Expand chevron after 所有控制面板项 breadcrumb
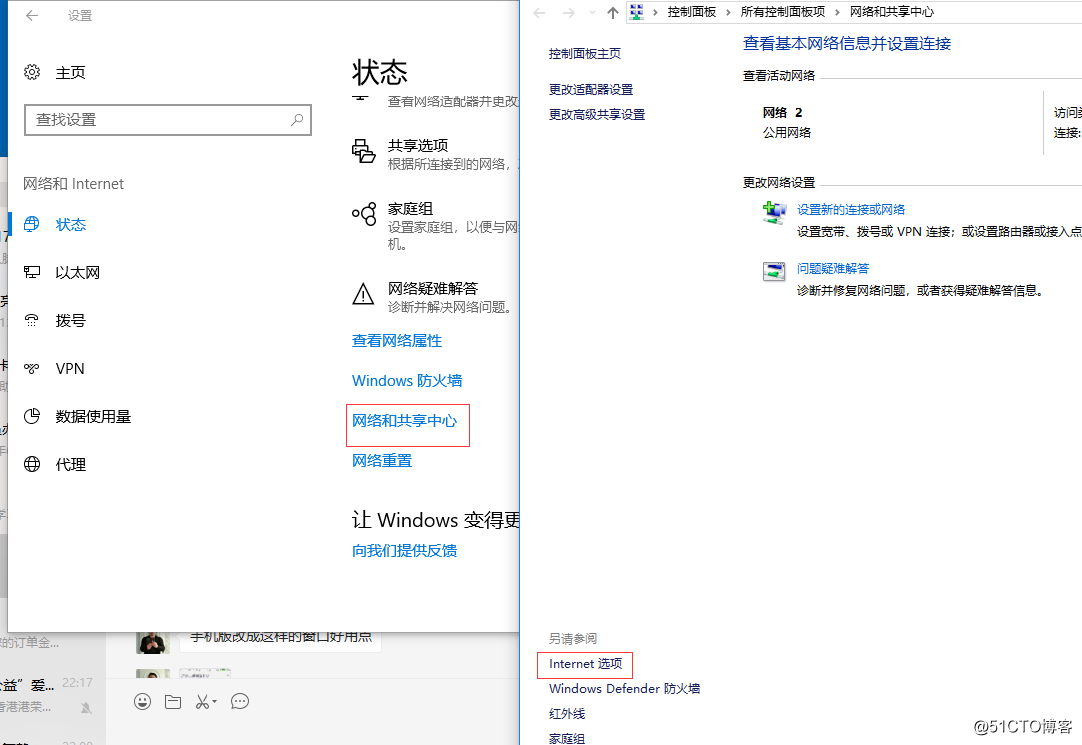The width and height of the screenshot is (1082, 745). pyautogui.click(x=837, y=12)
